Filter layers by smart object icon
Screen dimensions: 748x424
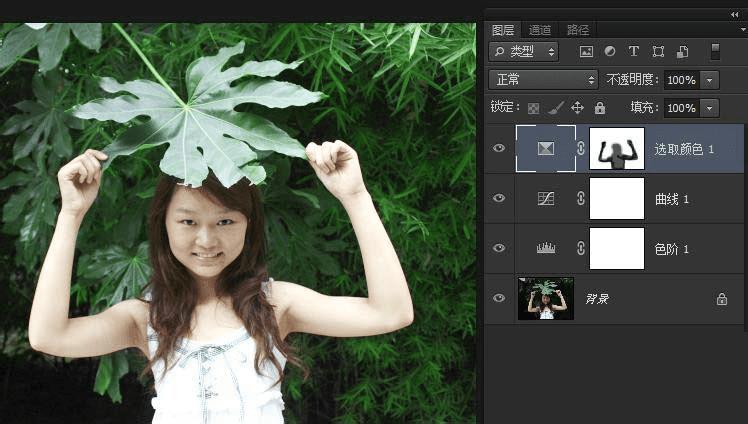(682, 51)
